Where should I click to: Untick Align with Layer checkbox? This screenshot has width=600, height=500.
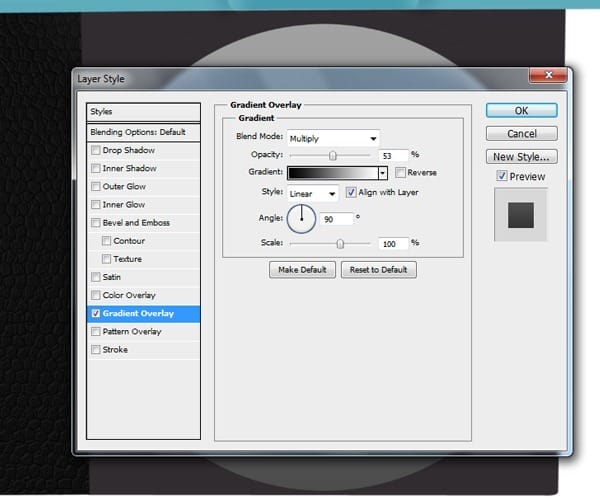tap(351, 192)
